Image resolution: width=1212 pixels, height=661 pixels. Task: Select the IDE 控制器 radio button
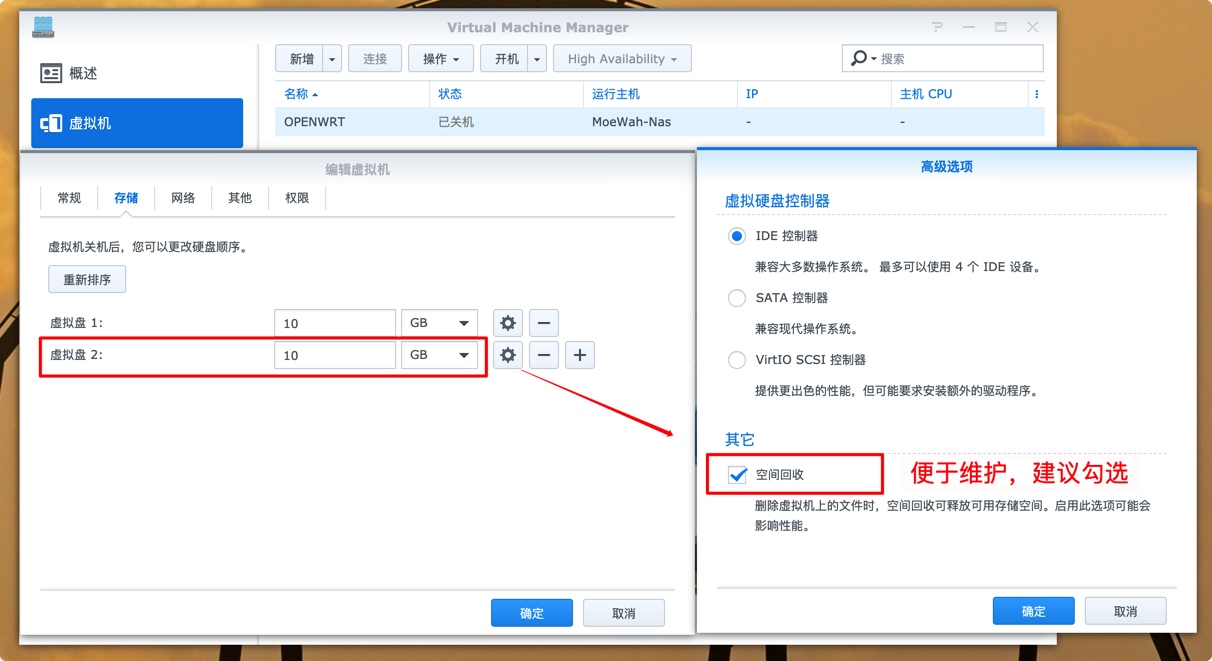737,236
